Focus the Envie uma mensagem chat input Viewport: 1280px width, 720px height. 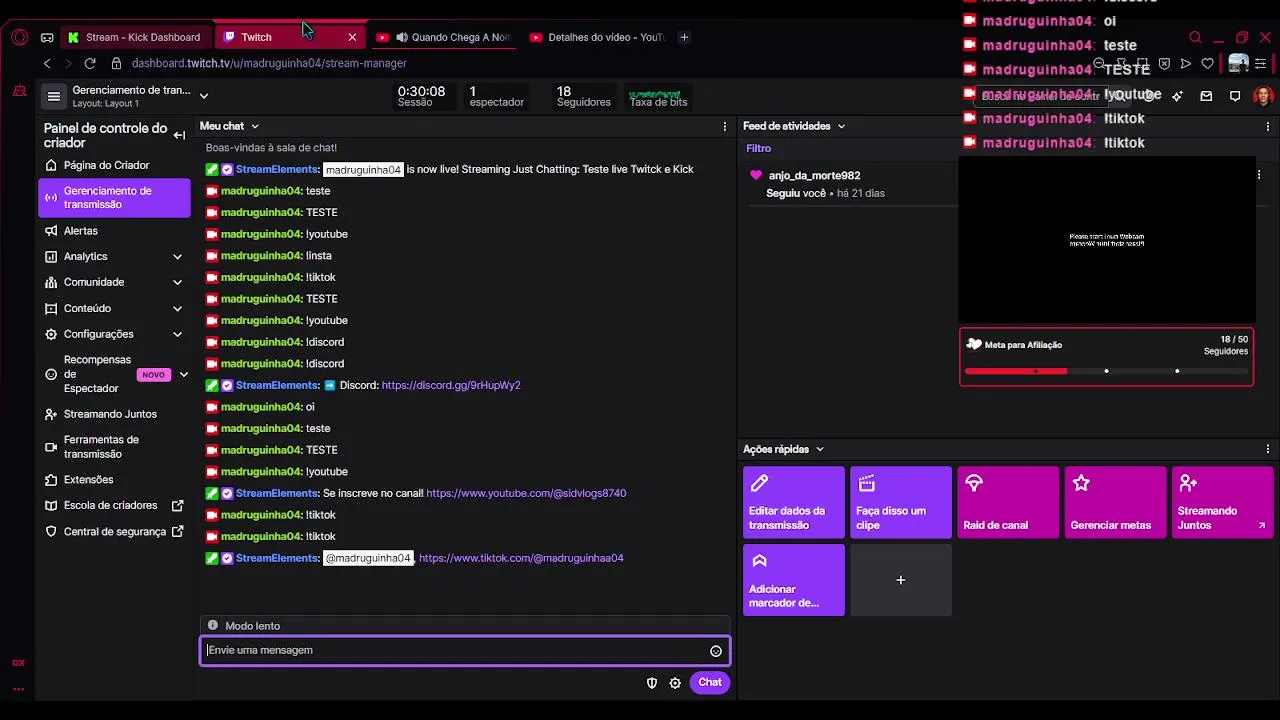(x=465, y=651)
